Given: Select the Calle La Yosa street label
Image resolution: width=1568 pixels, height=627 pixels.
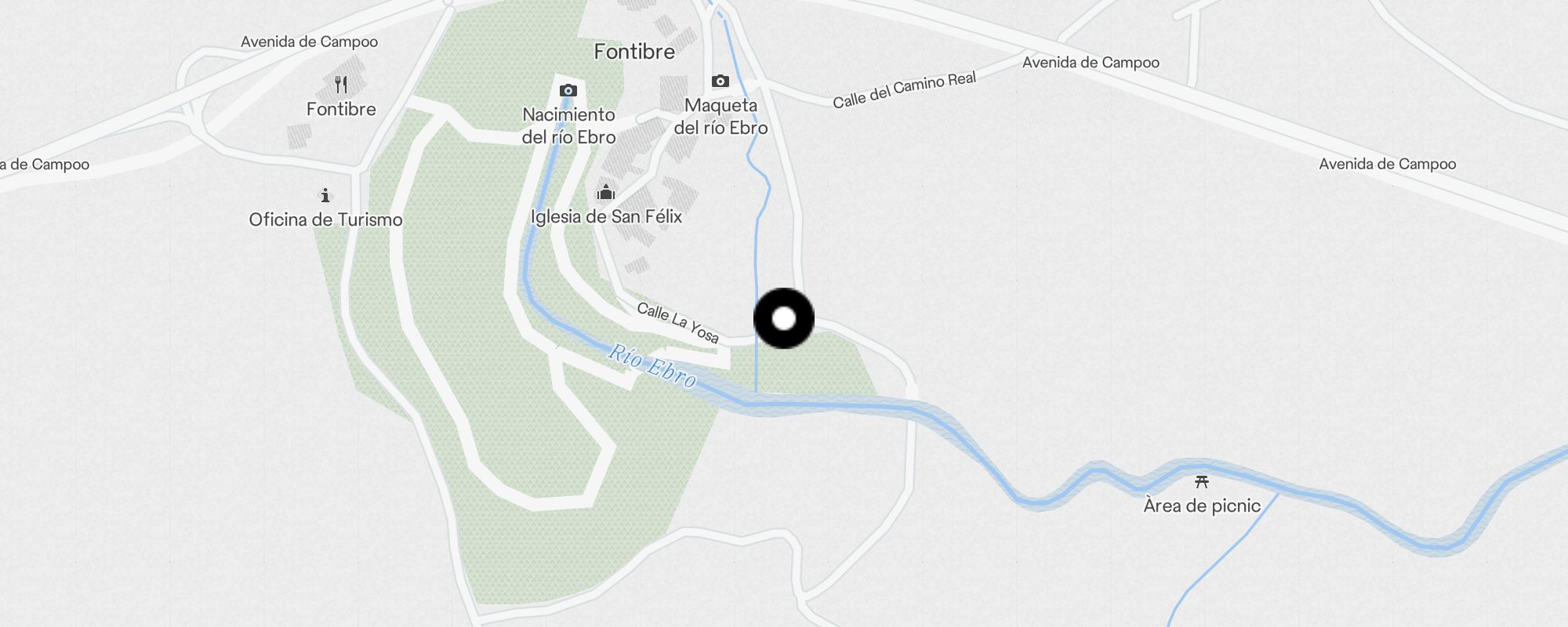Looking at the screenshot, I should [677, 323].
